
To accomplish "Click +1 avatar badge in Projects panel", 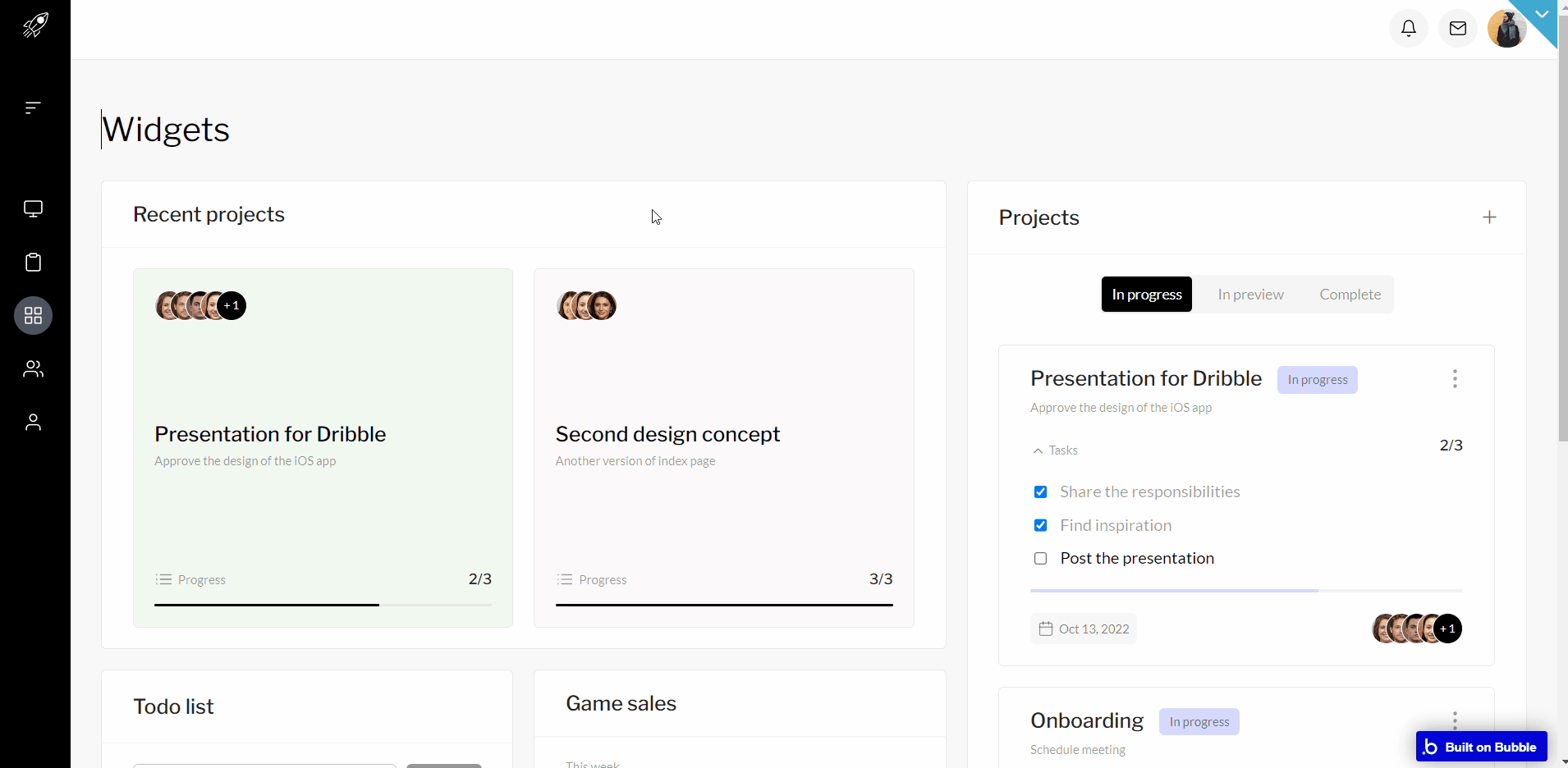I will pos(1447,629).
